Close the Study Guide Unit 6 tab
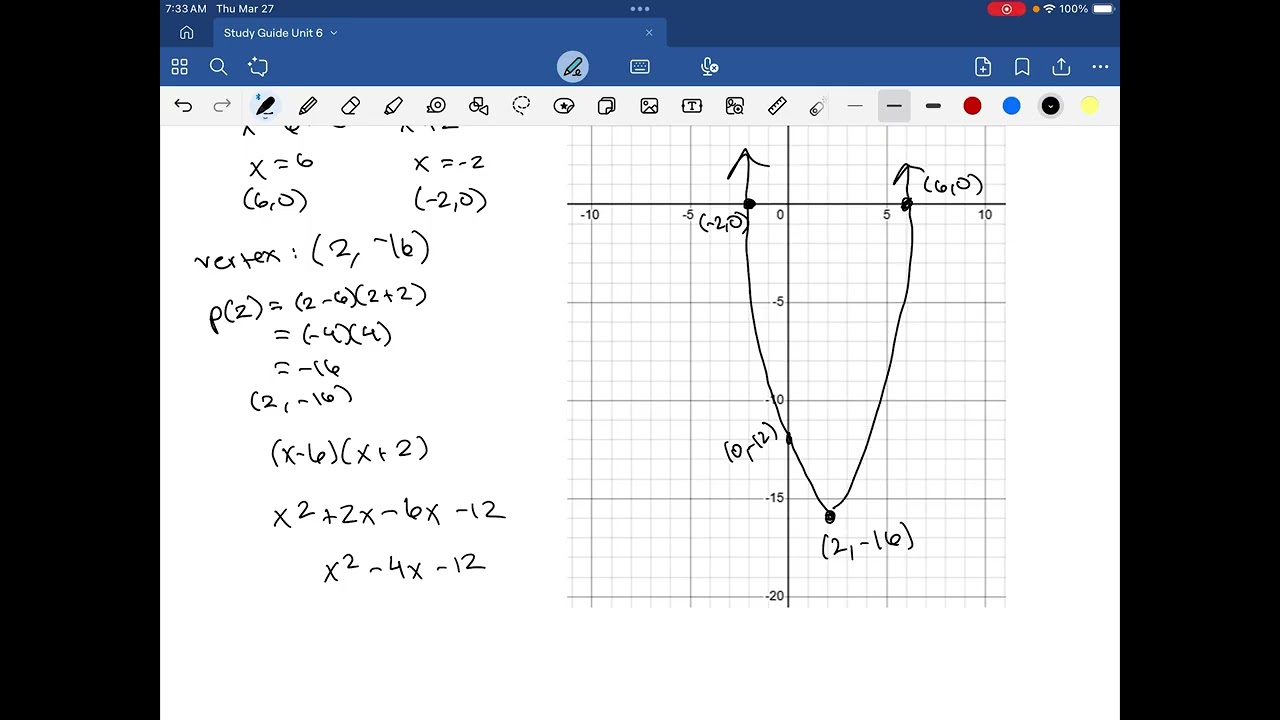 tap(649, 33)
